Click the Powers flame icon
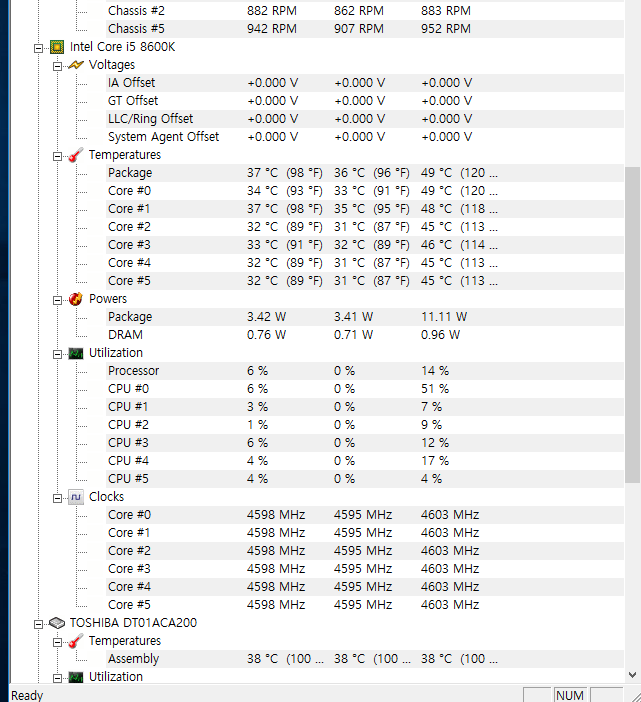 (x=76, y=299)
